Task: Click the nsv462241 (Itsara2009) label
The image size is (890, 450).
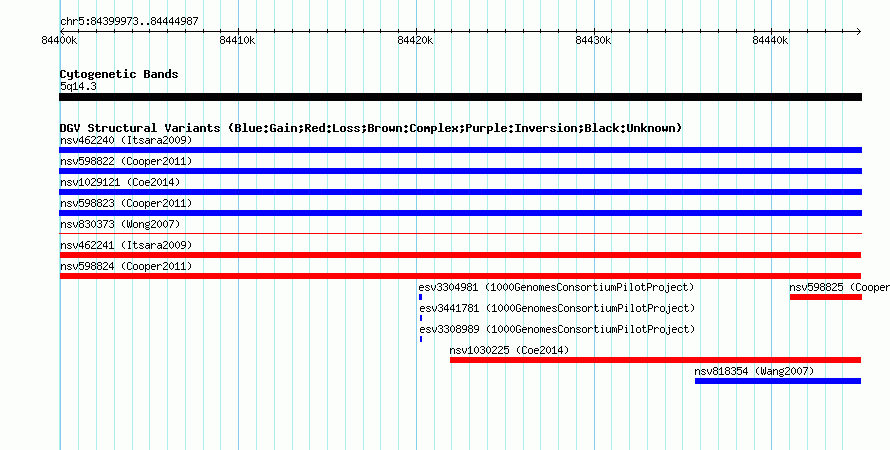Action: [126, 245]
